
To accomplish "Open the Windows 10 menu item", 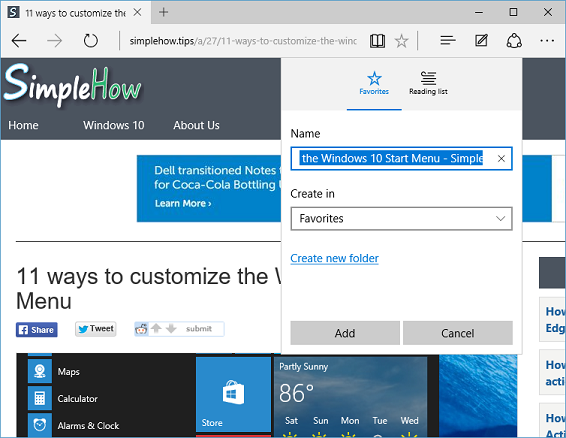I will click(x=114, y=125).
